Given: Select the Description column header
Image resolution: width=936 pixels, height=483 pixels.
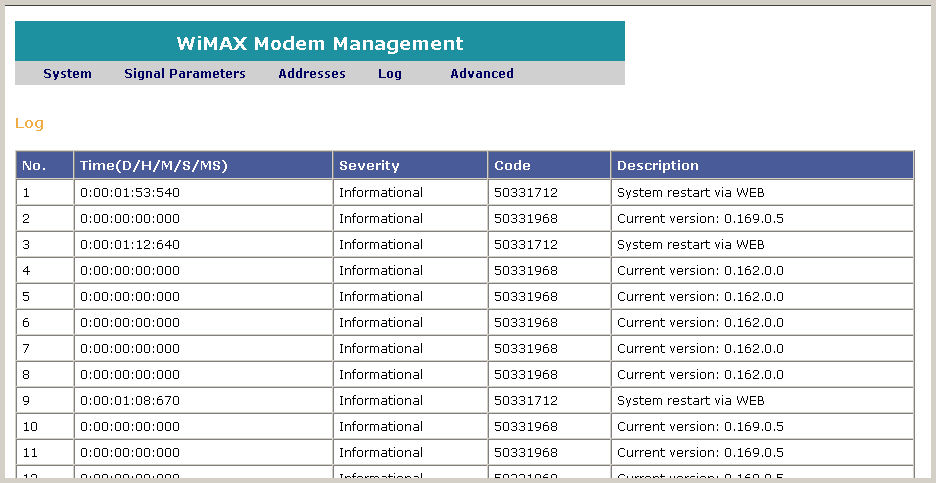Looking at the screenshot, I should (x=657, y=165).
